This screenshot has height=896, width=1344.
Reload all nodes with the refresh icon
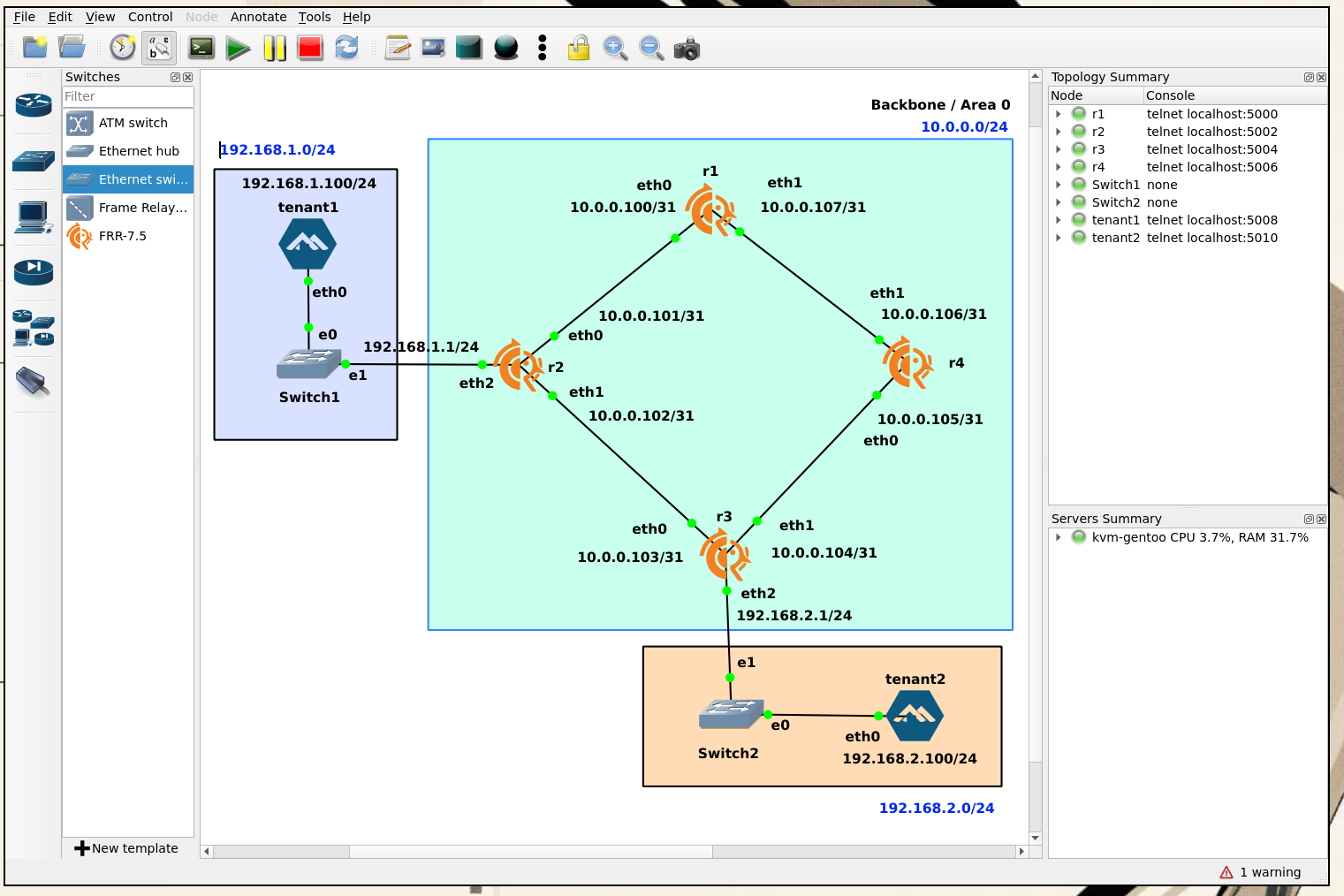click(x=346, y=48)
